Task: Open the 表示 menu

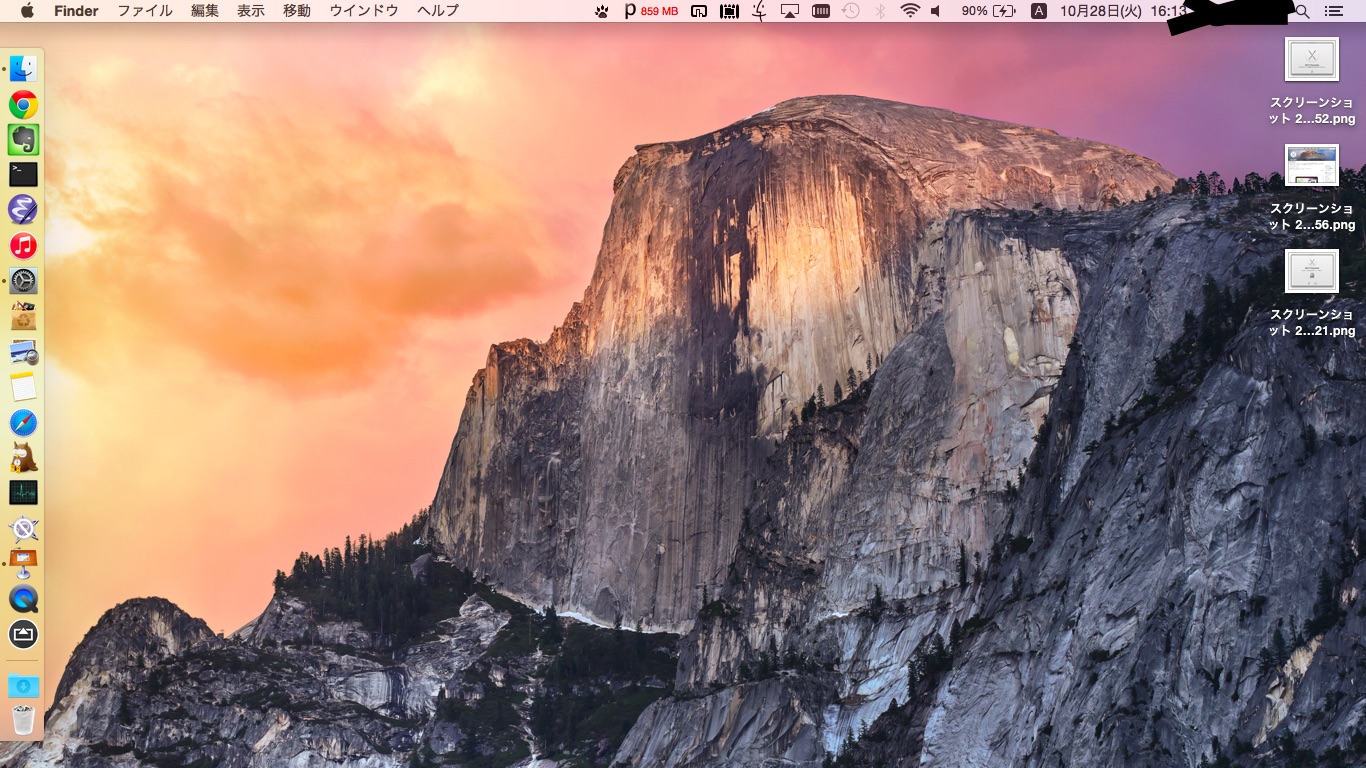Action: click(x=251, y=11)
